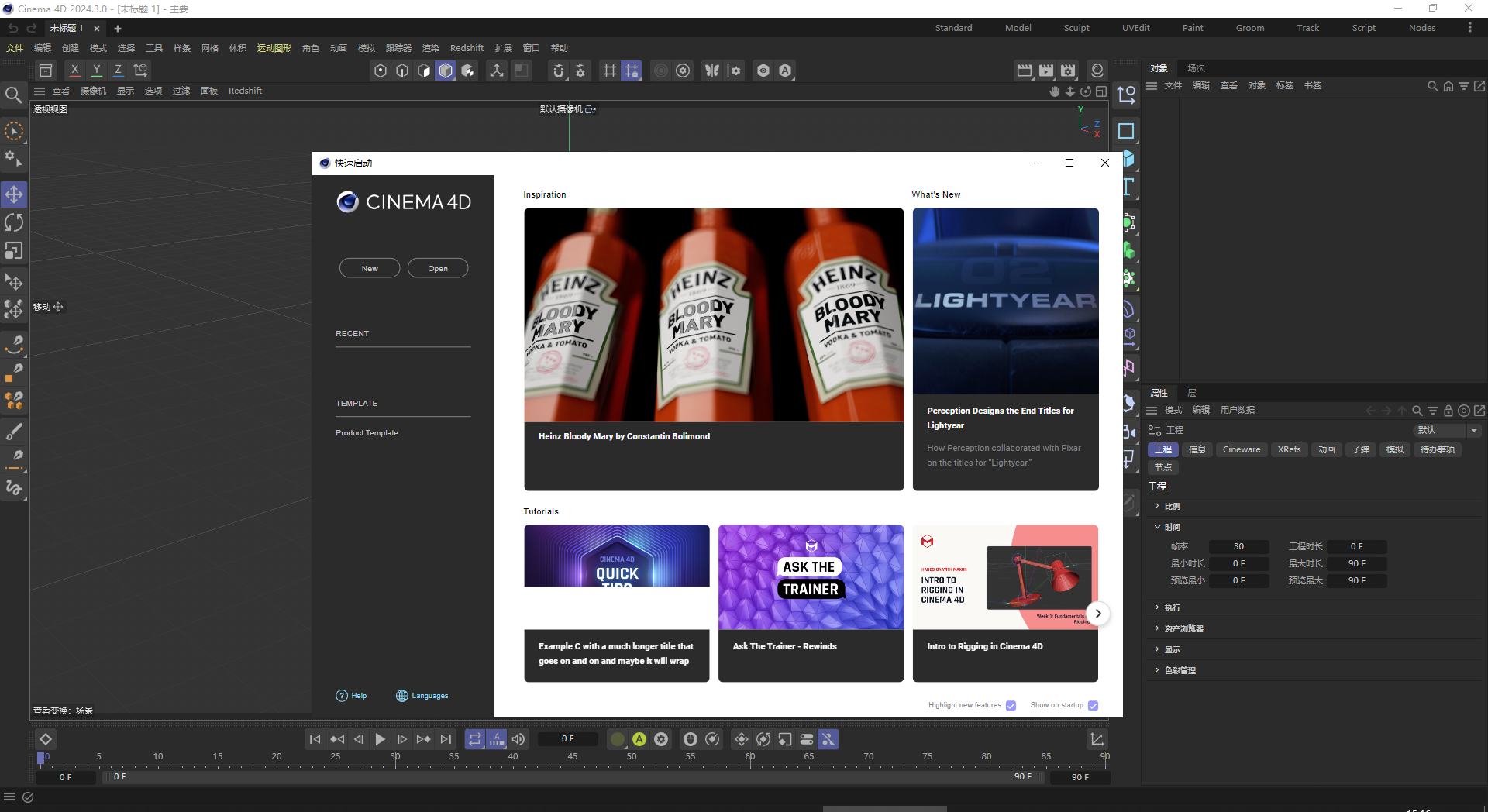Collapse the 时间 section in attributes
This screenshot has width=1488, height=812.
[1157, 527]
